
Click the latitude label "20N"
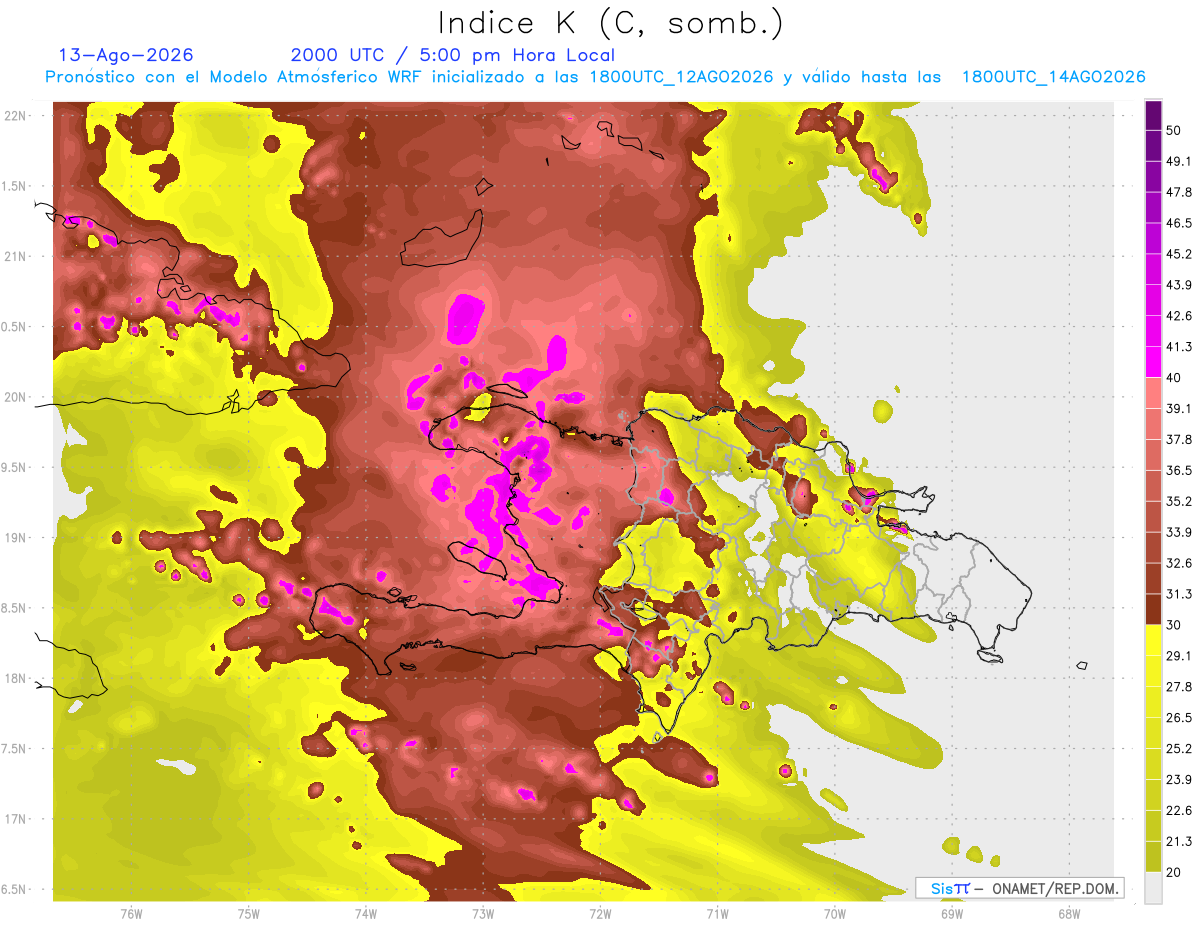click(x=17, y=397)
